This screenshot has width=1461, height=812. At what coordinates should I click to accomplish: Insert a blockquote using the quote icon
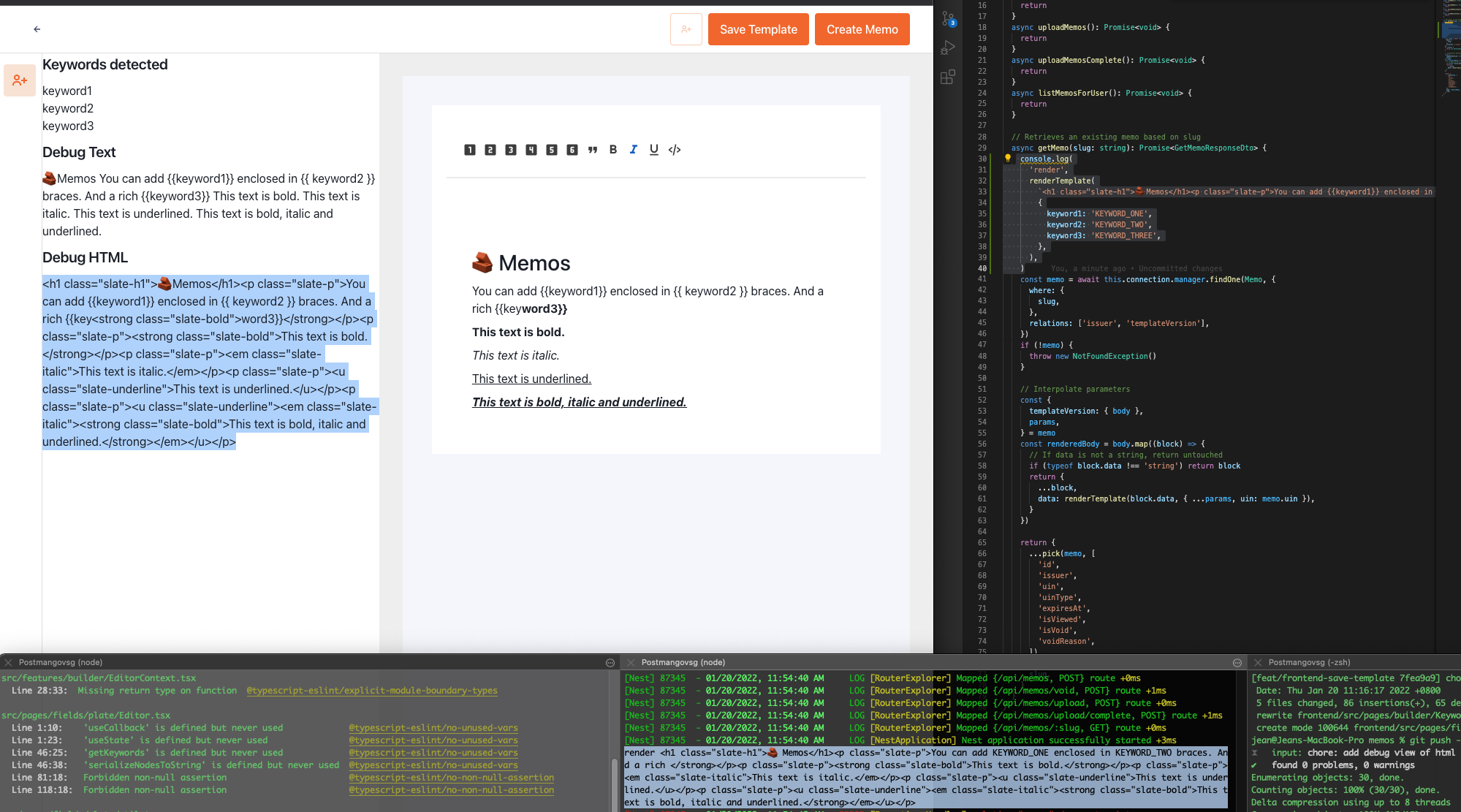click(593, 149)
